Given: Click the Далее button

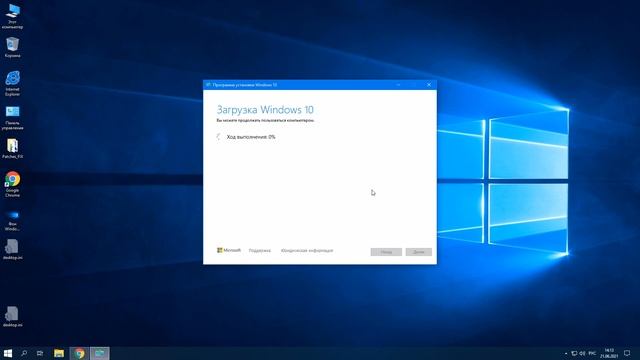Looking at the screenshot, I should pyautogui.click(x=419, y=252).
